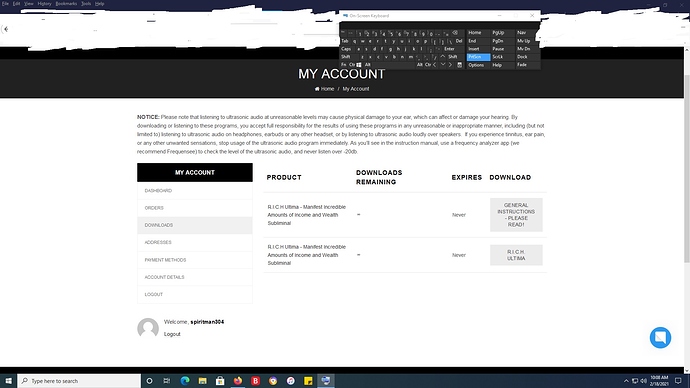Screen dimensions: 690x388
Task: Open Microsoft Edge from the taskbar
Action: click(185, 381)
